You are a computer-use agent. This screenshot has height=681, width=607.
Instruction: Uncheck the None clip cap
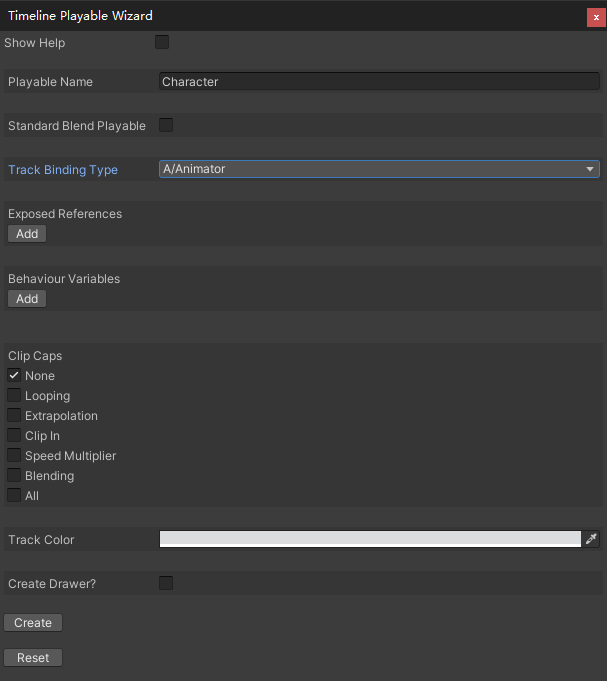click(x=14, y=375)
